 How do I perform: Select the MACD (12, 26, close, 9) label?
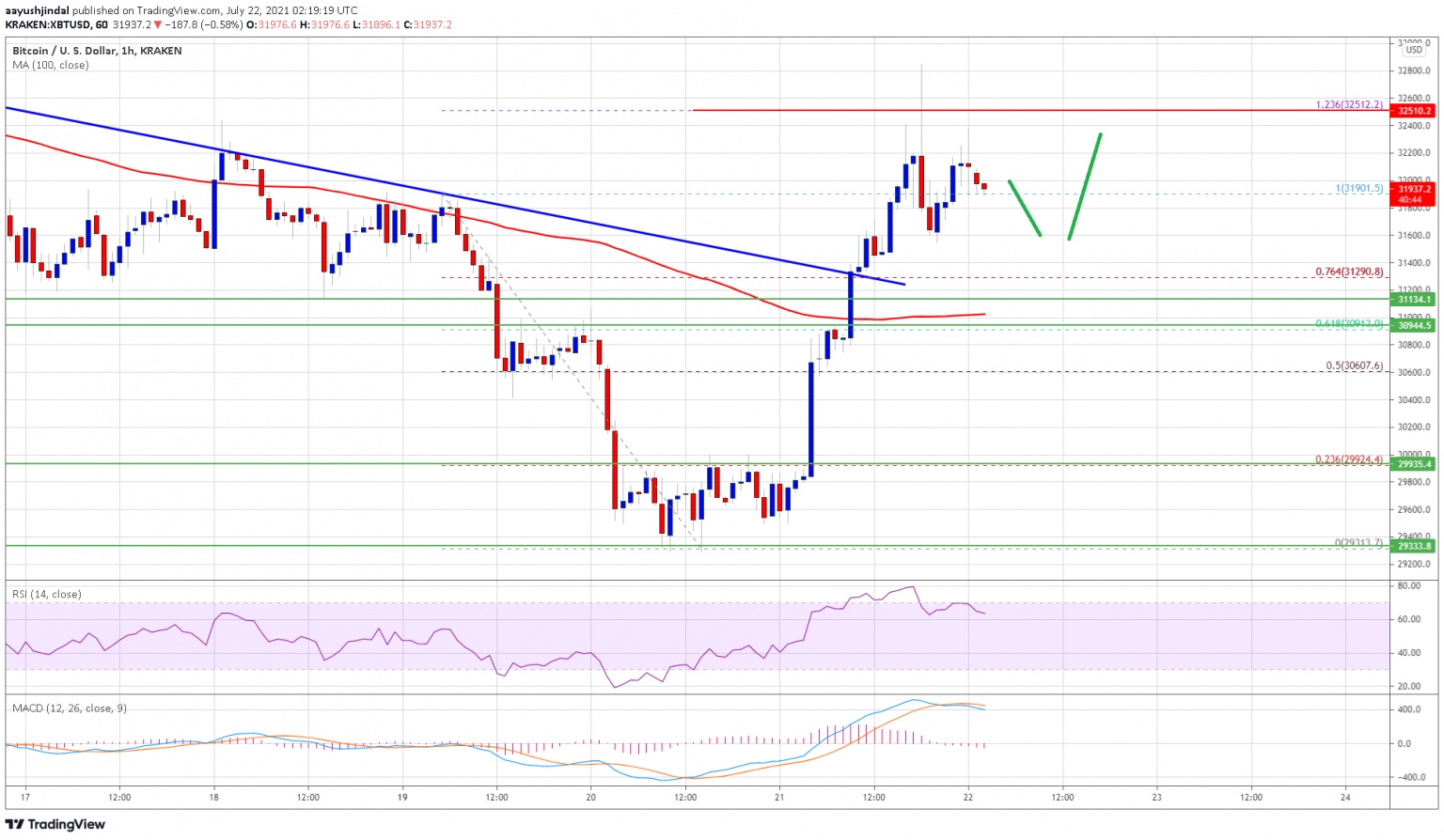click(70, 708)
